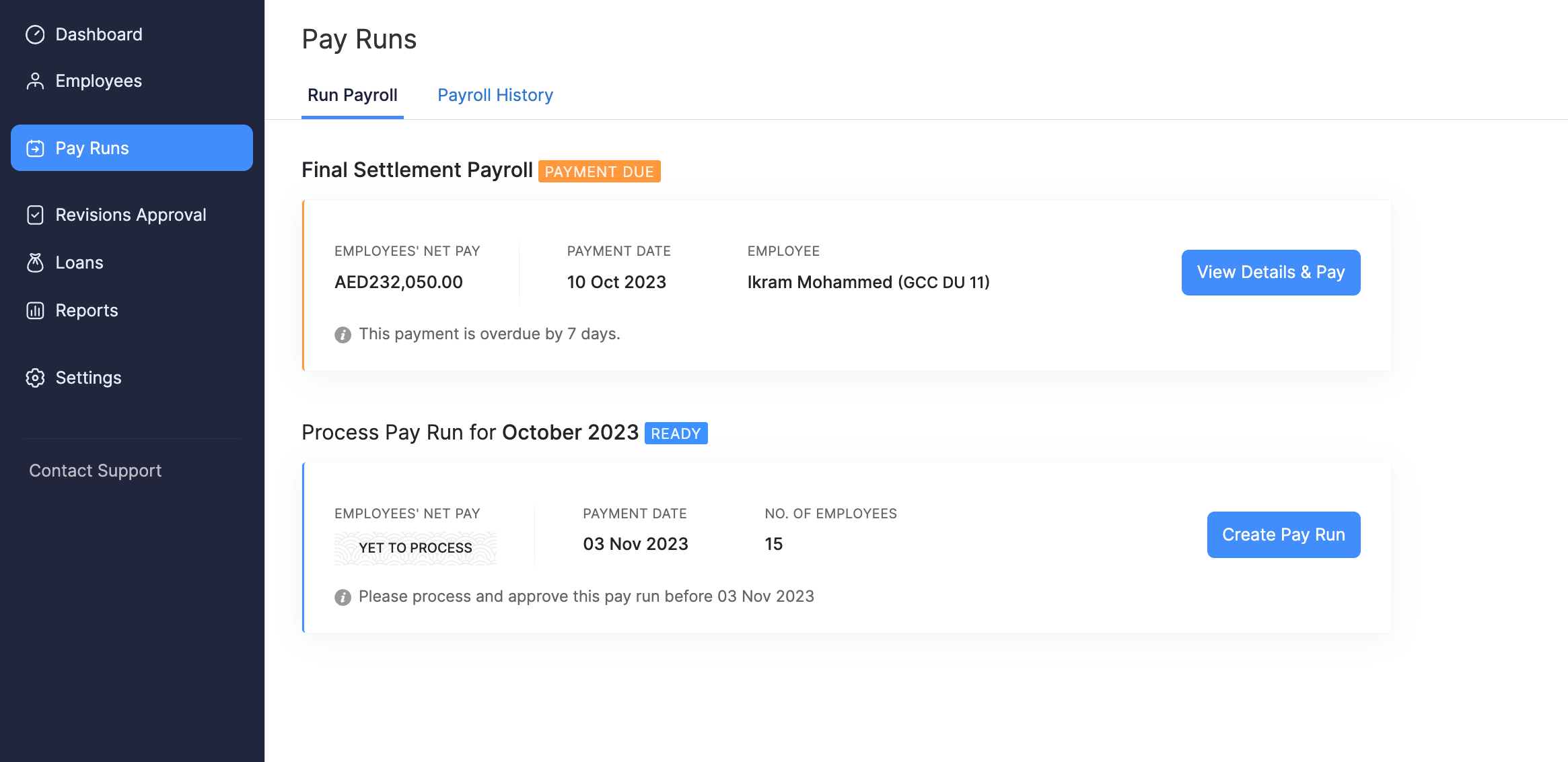This screenshot has height=762, width=1568.
Task: Click the READY status badge
Action: click(676, 434)
